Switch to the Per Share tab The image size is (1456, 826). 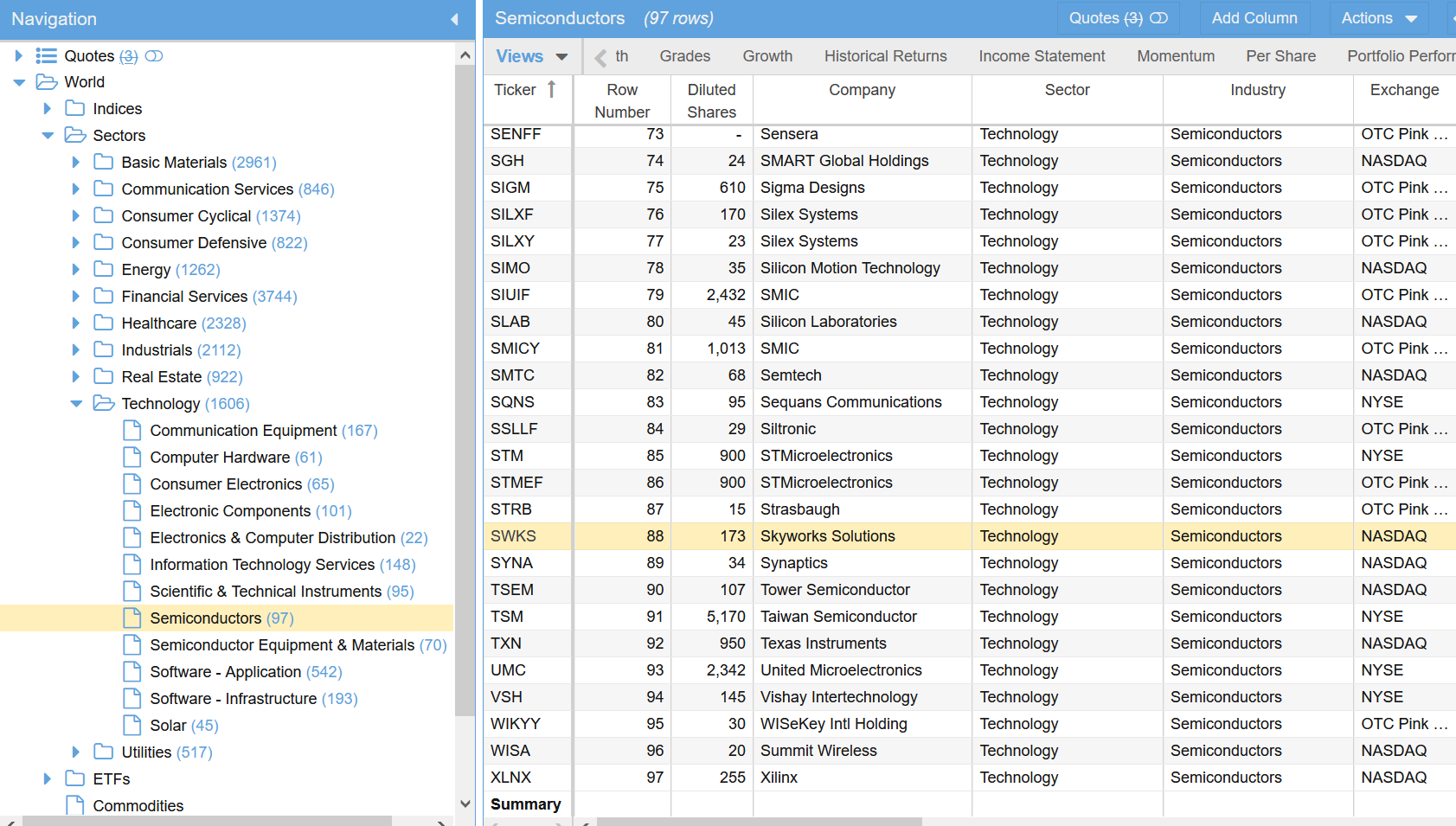click(x=1280, y=56)
